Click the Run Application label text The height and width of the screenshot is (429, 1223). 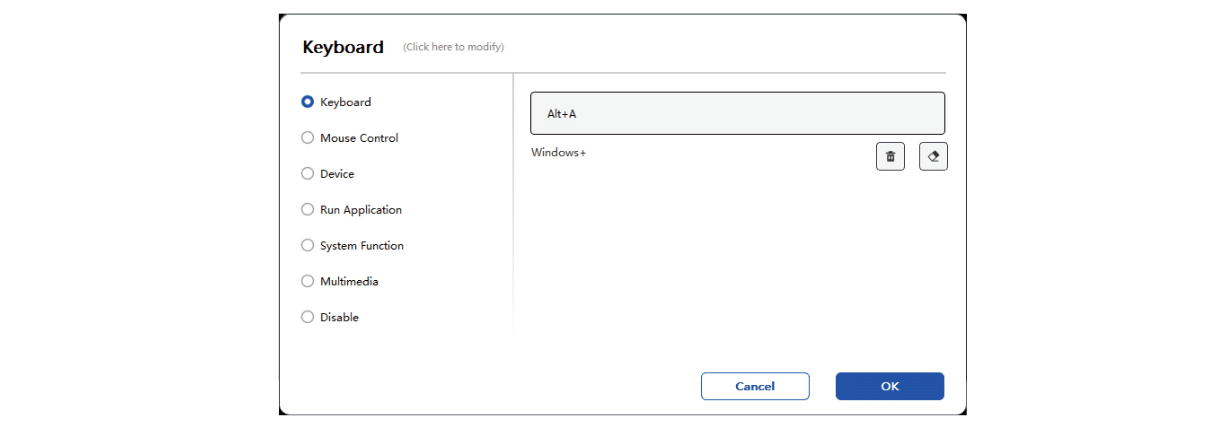361,210
